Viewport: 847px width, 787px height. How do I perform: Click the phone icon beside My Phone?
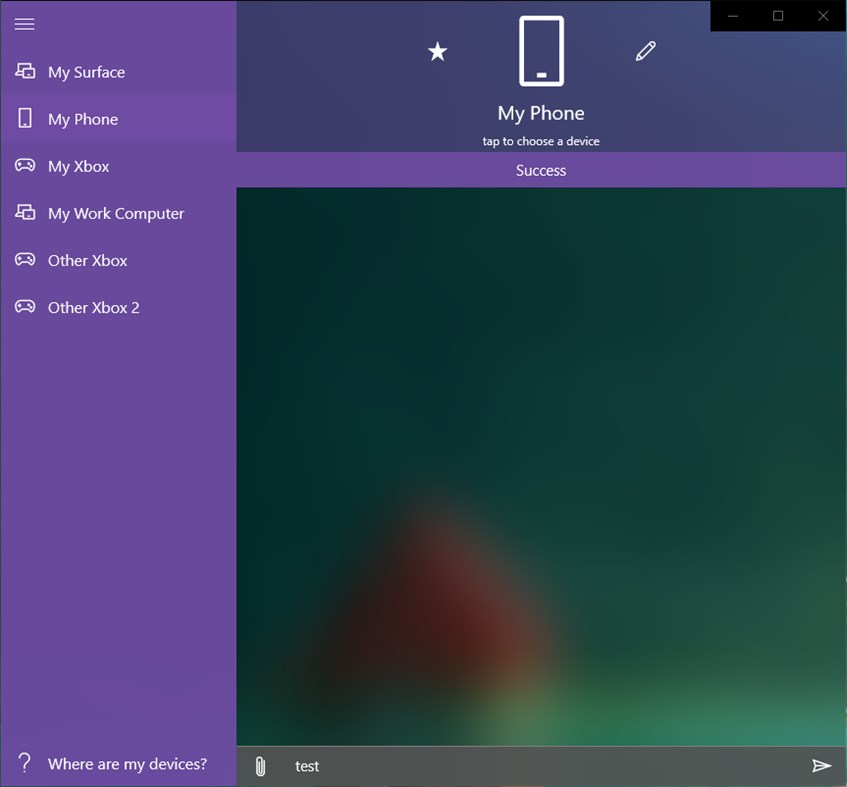[23, 118]
